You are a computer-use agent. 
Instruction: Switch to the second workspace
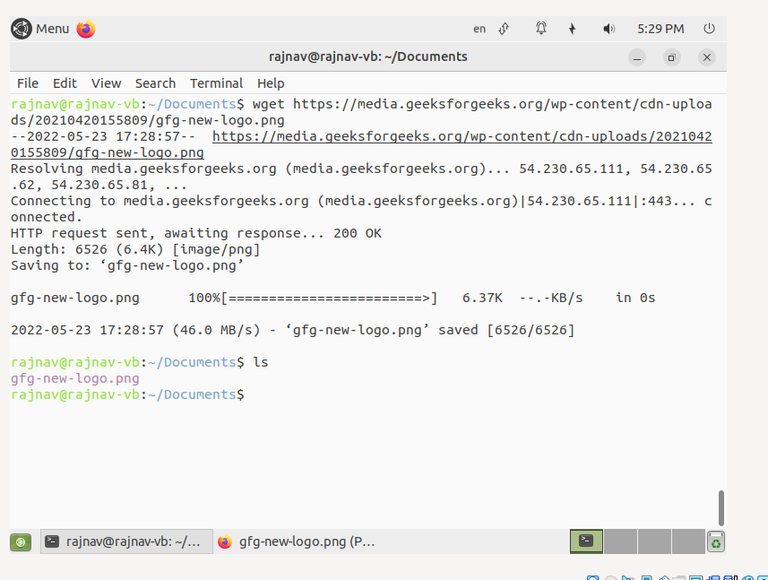pos(620,541)
